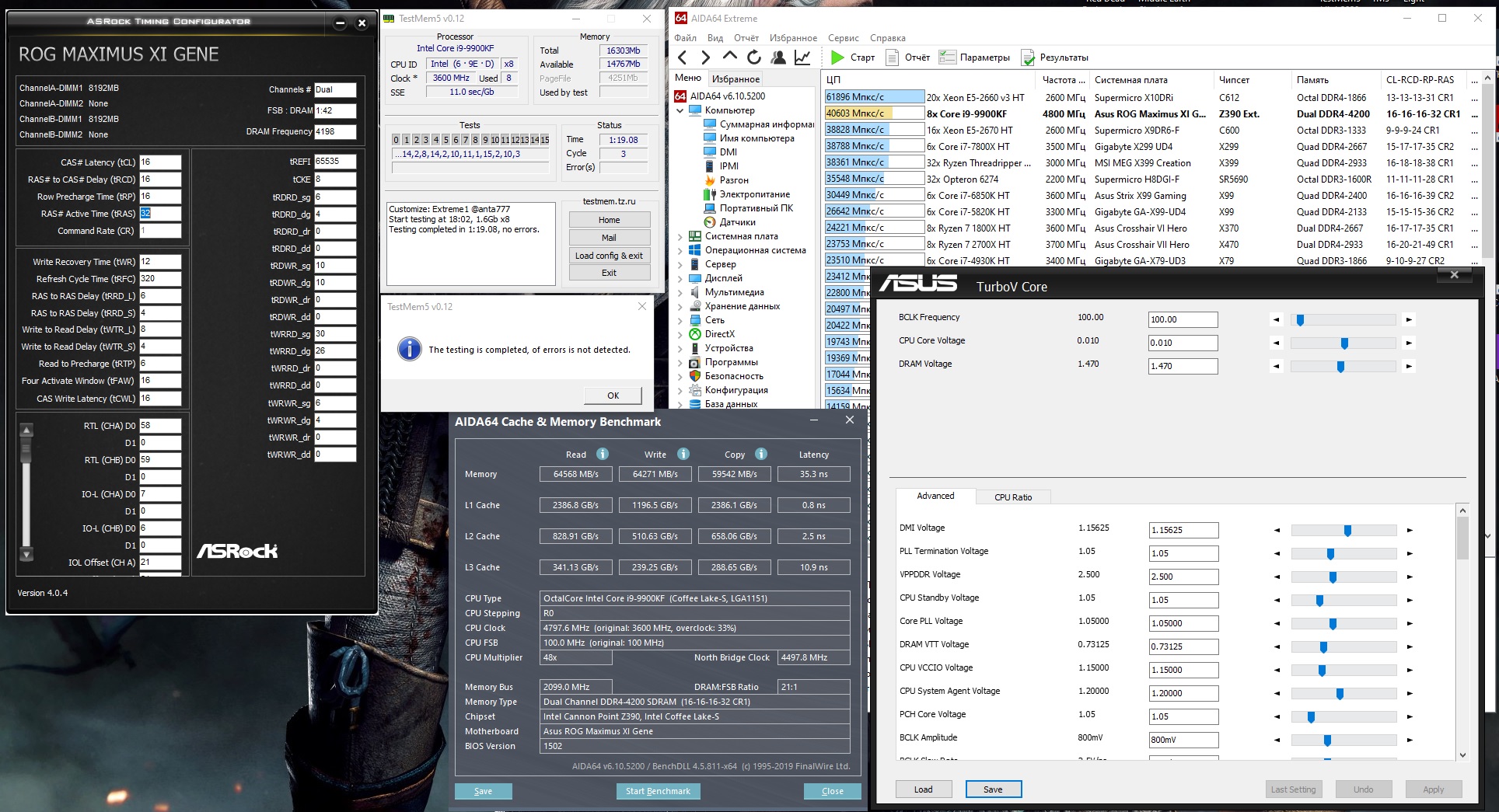
Task: Open the graph icon in AIDA64 toolbar
Action: click(802, 58)
